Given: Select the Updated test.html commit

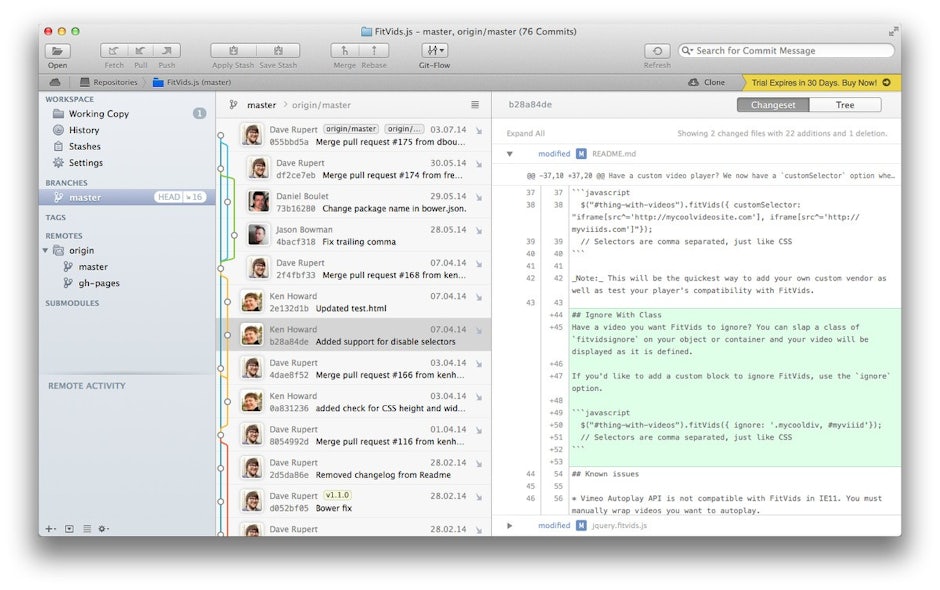Looking at the screenshot, I should tap(354, 302).
